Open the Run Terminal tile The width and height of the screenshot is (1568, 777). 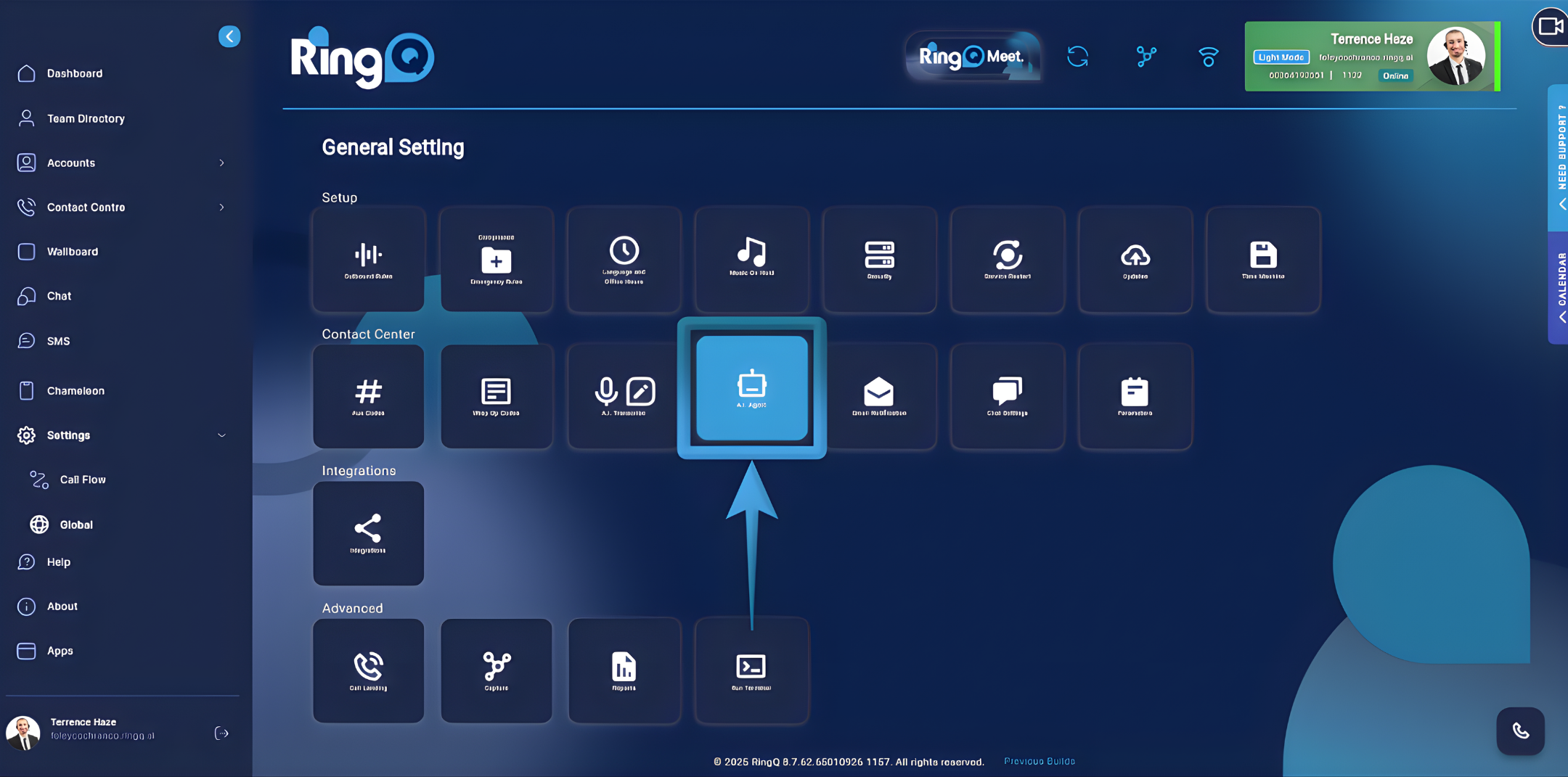[x=751, y=670]
